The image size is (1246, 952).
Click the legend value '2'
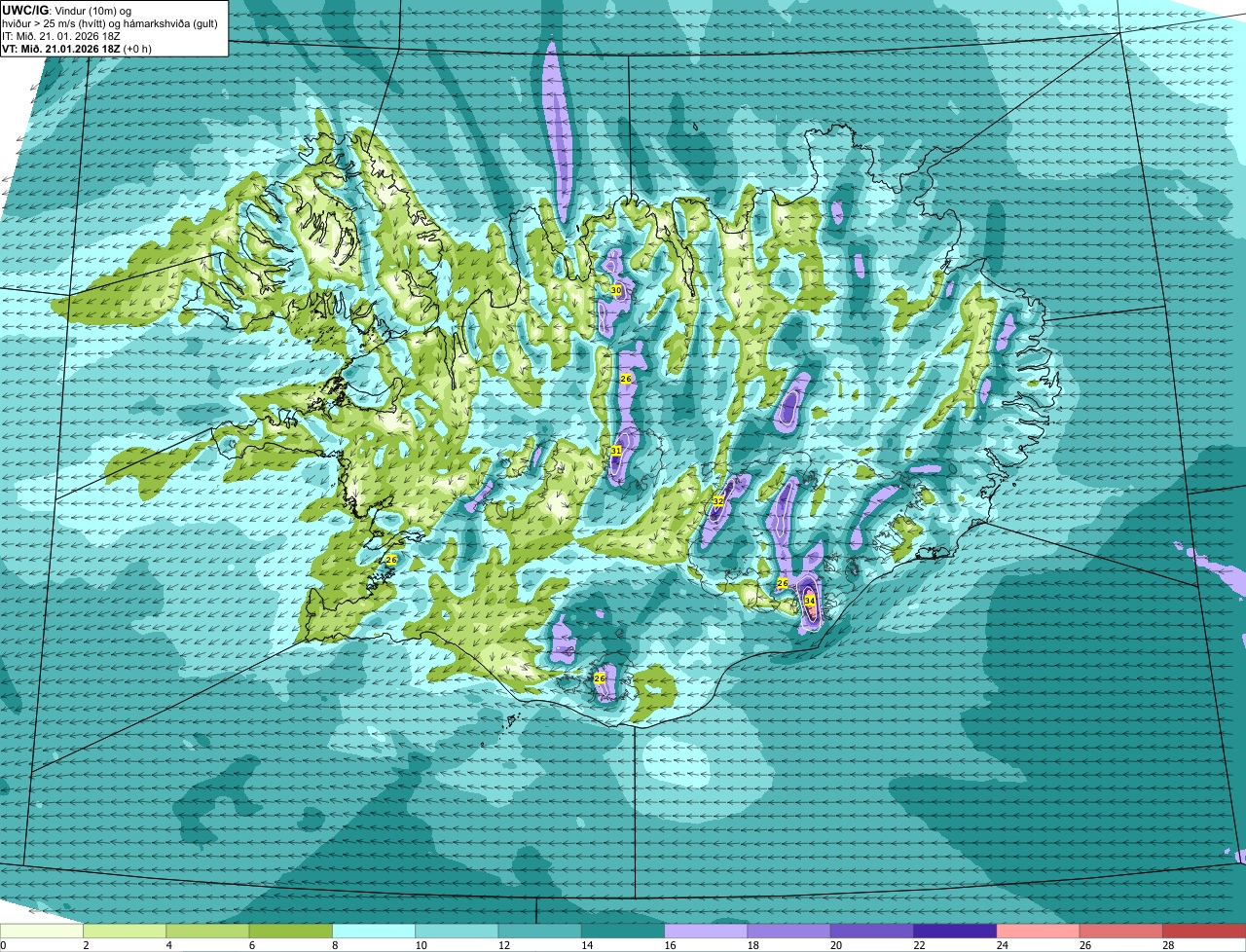pyautogui.click(x=86, y=946)
